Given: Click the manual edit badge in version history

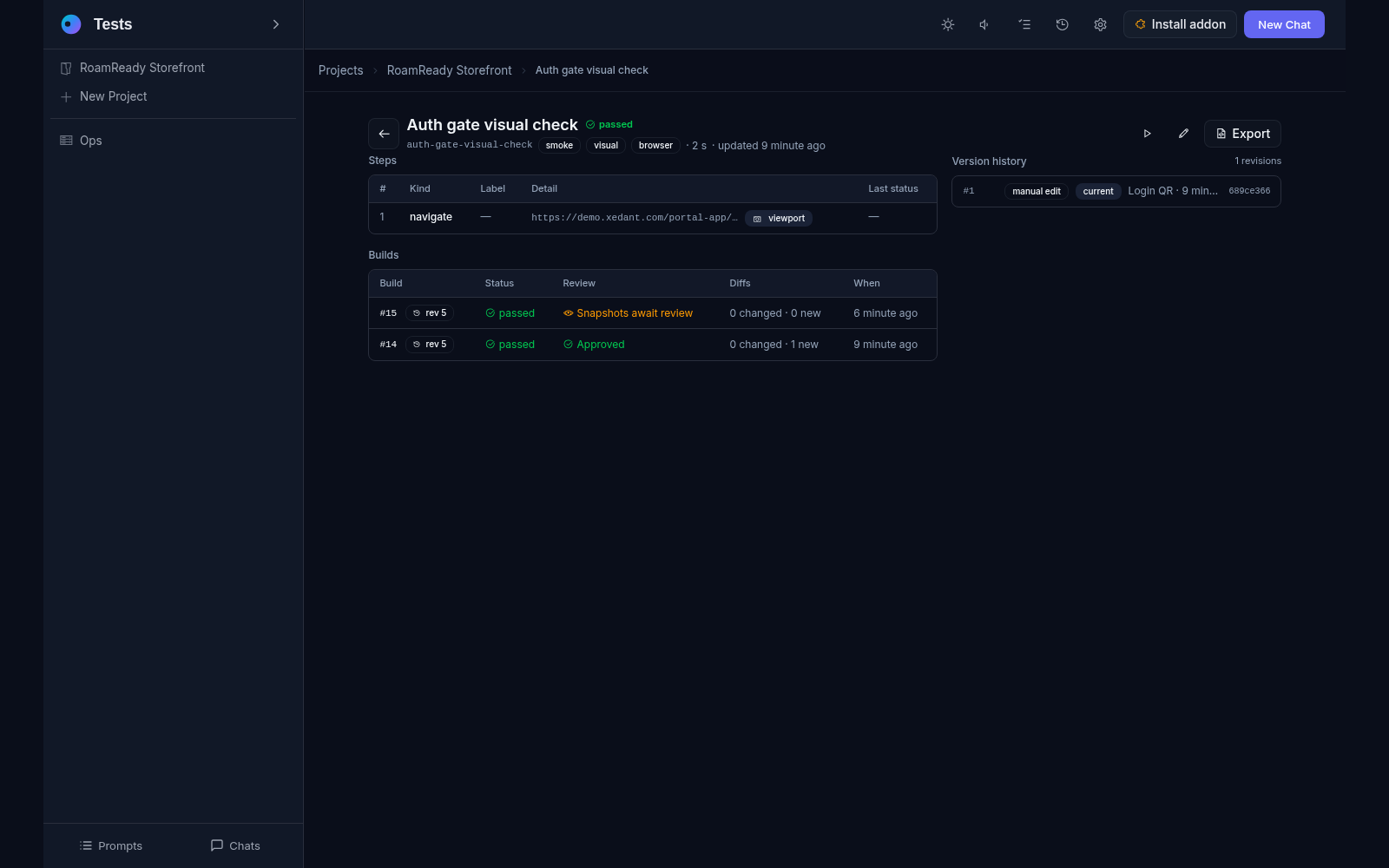Looking at the screenshot, I should (x=1037, y=192).
